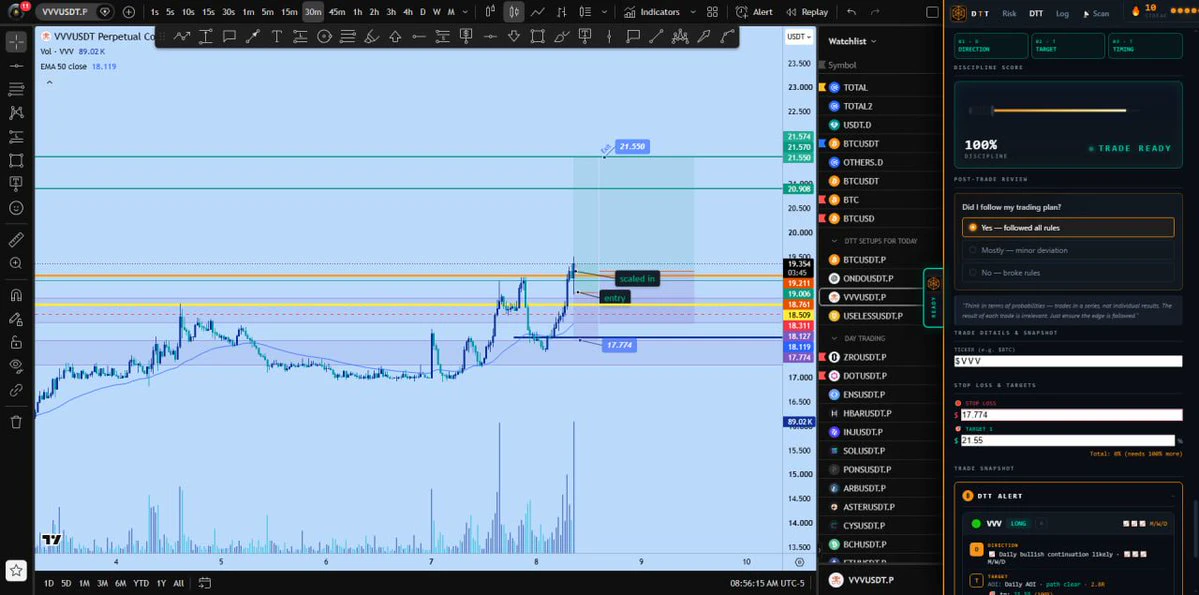The width and height of the screenshot is (1199, 595).
Task: Open the go-to-date calendar icon
Action: [204, 583]
